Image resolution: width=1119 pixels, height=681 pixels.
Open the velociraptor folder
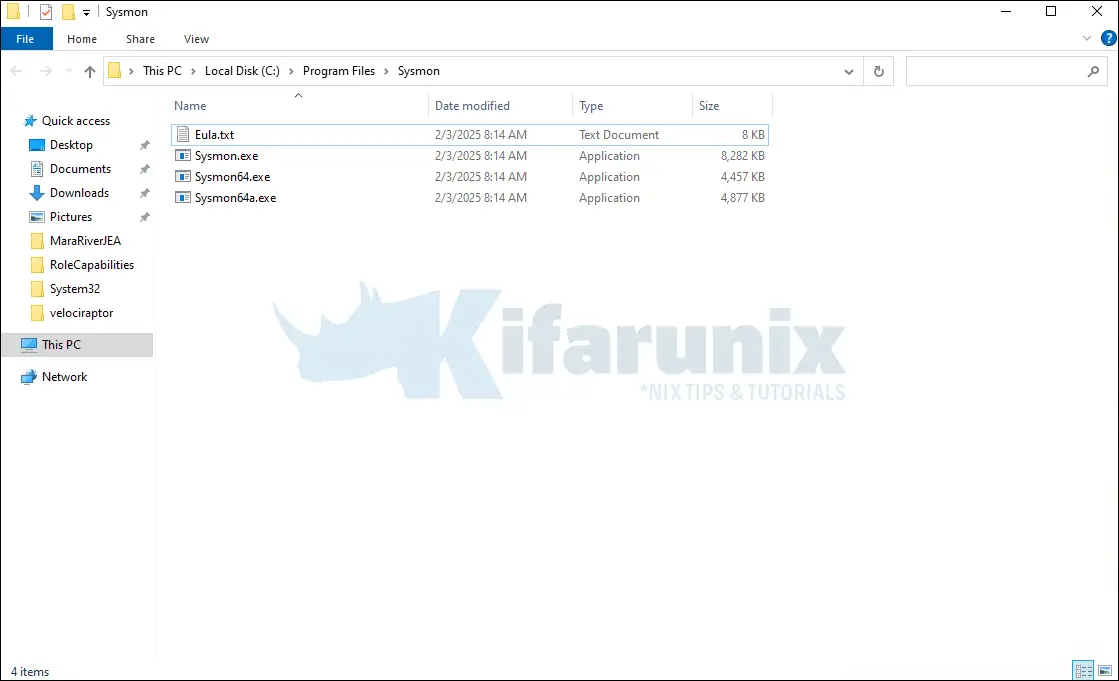click(81, 313)
